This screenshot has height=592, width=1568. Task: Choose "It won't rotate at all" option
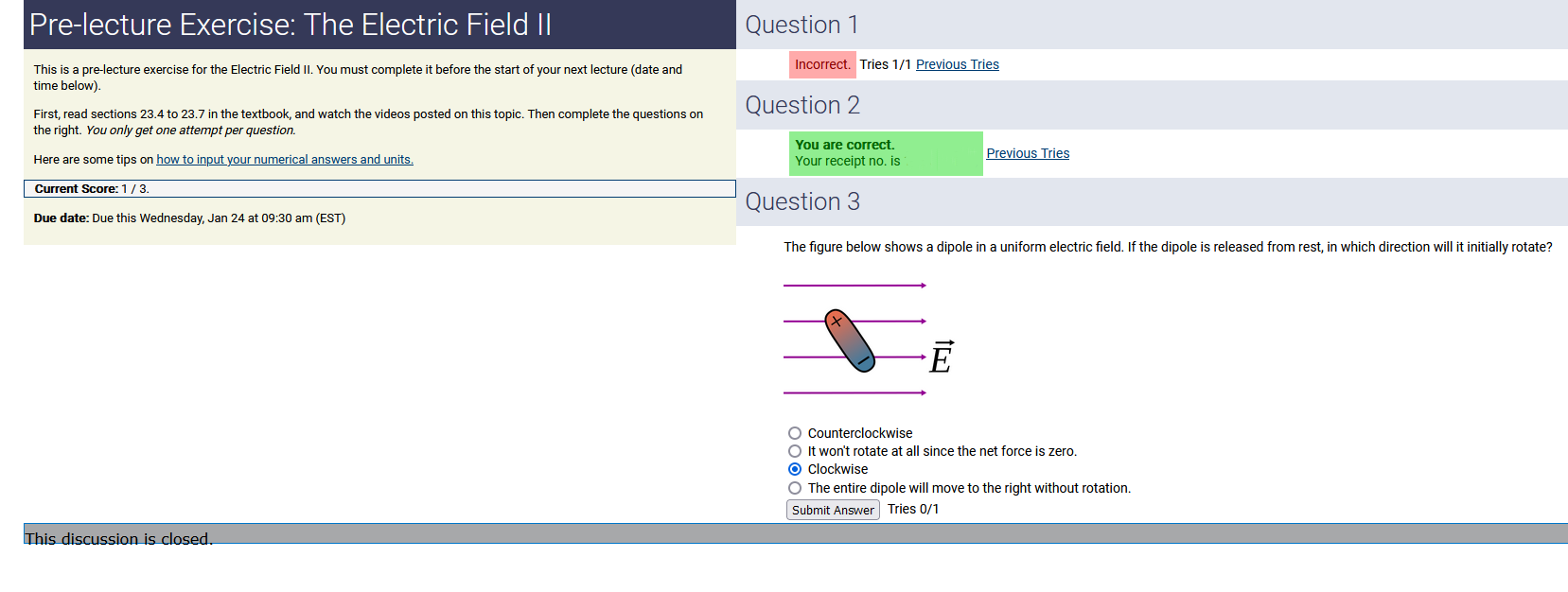795,451
